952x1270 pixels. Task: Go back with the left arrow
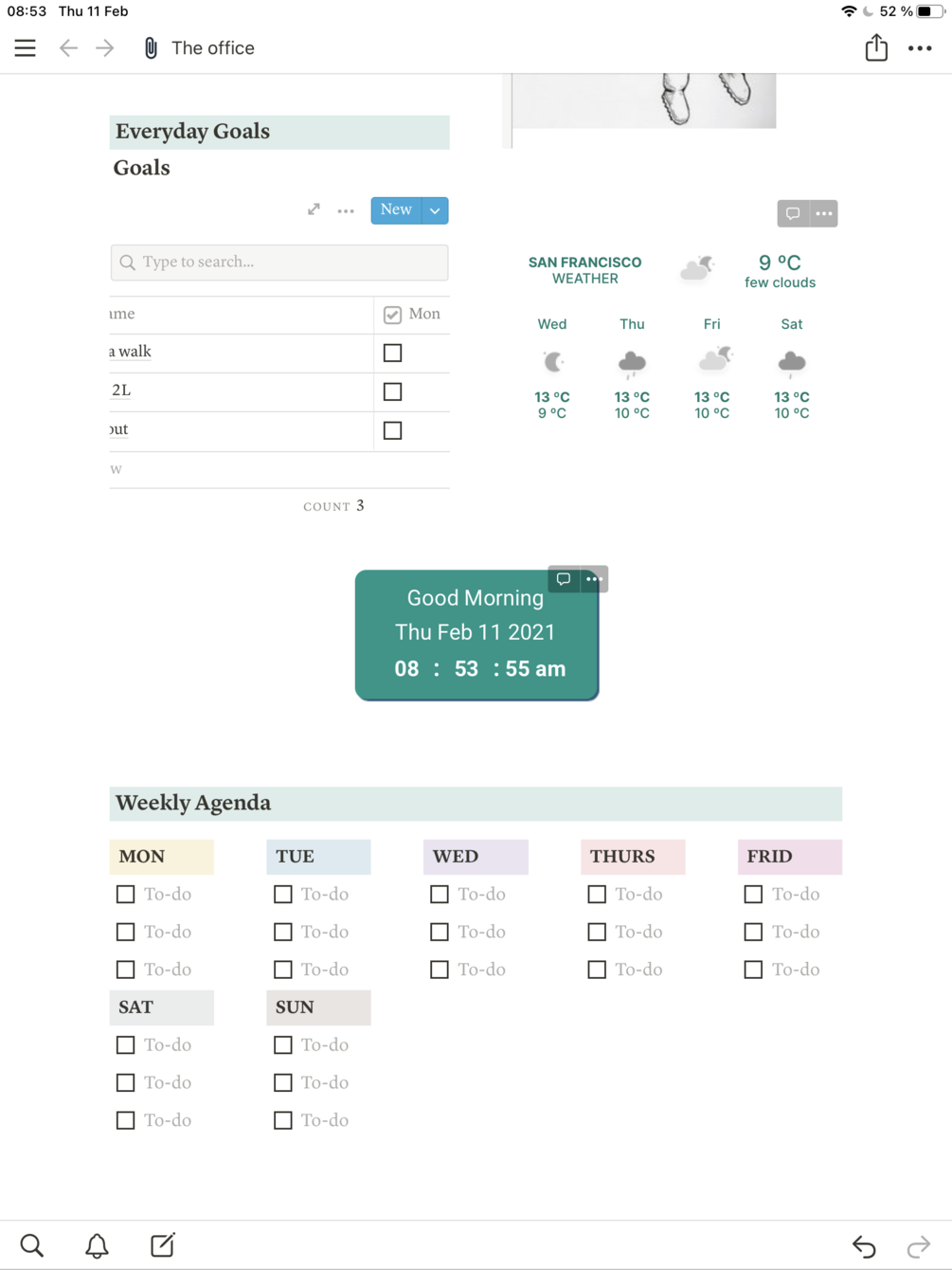[68, 48]
